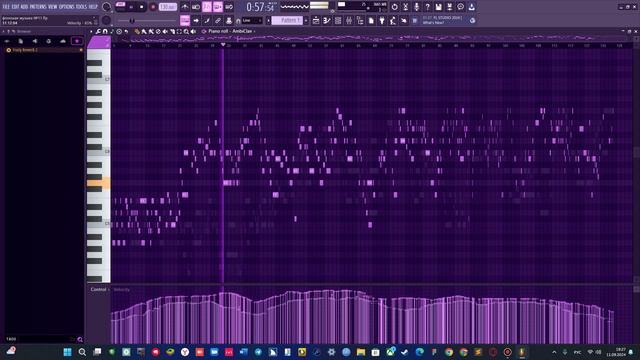Open the TOOLS menu
640x360 pixels.
[81, 7]
